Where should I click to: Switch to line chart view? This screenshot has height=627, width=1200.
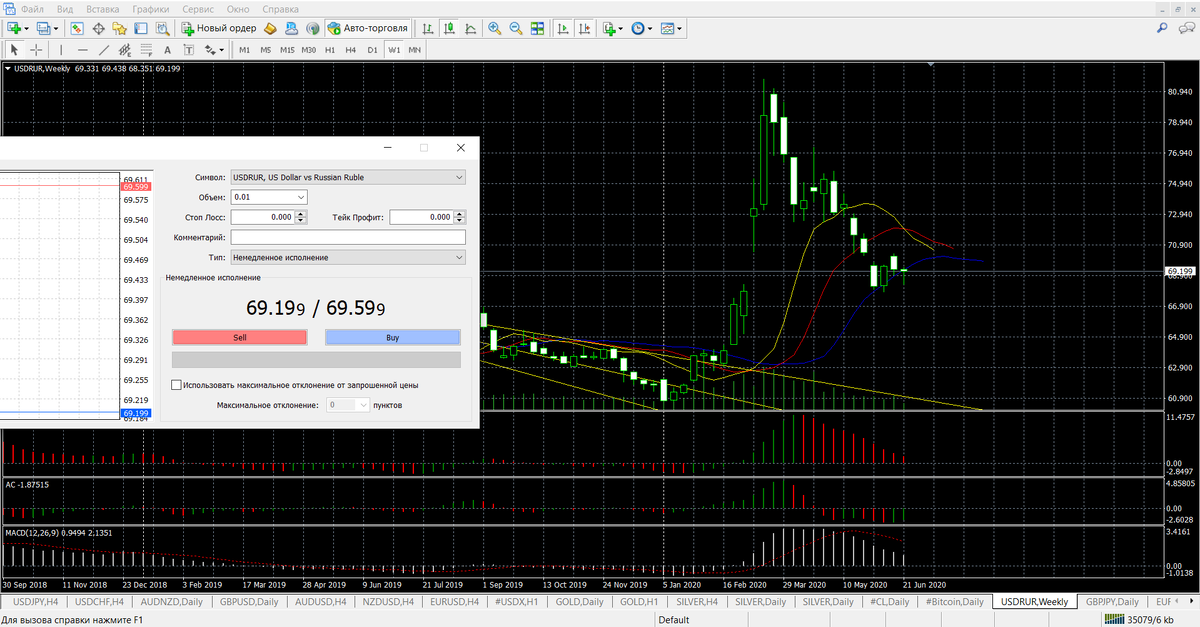click(470, 28)
